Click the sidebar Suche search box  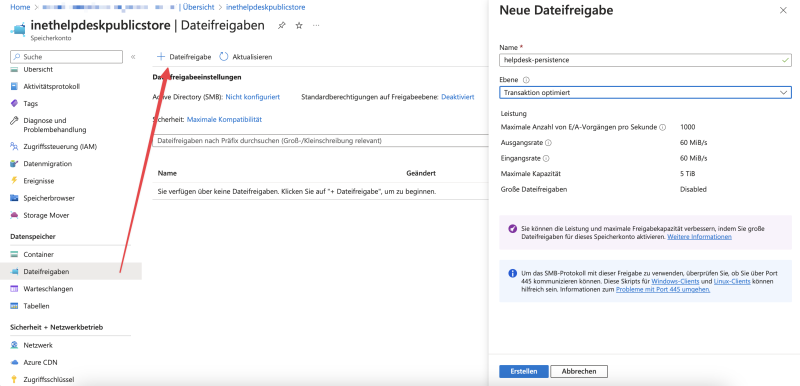click(66, 57)
